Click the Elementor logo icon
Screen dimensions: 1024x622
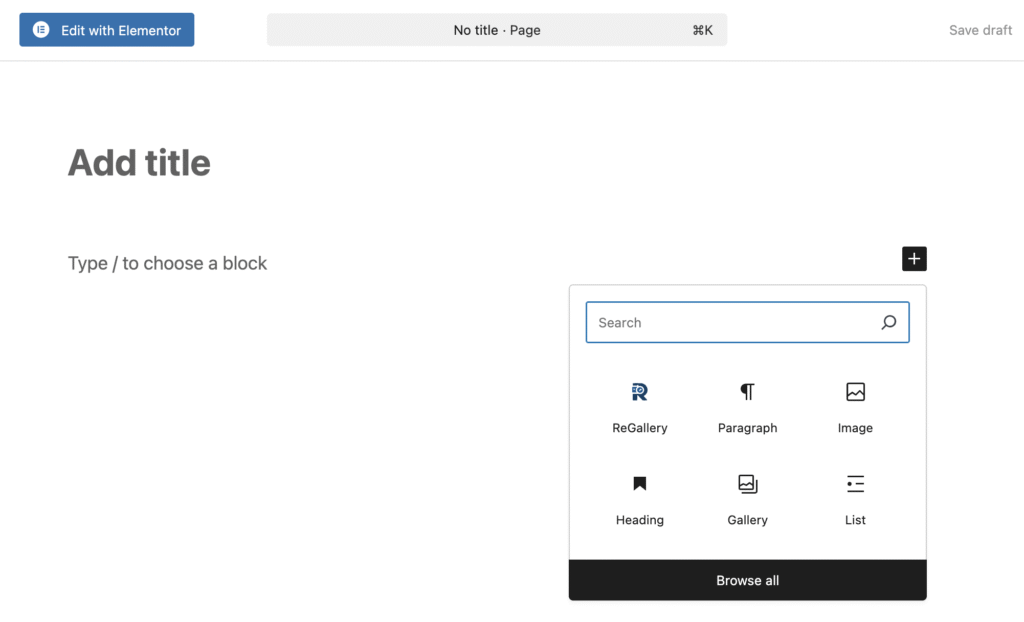coord(41,30)
